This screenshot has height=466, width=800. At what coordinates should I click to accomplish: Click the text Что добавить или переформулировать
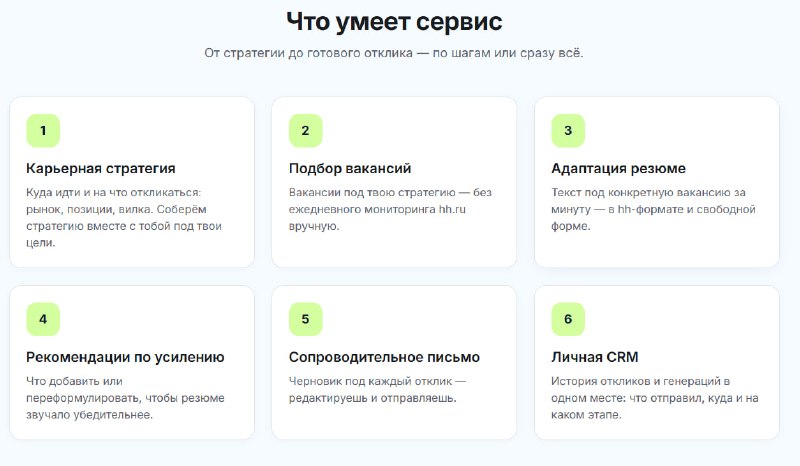tap(125, 398)
